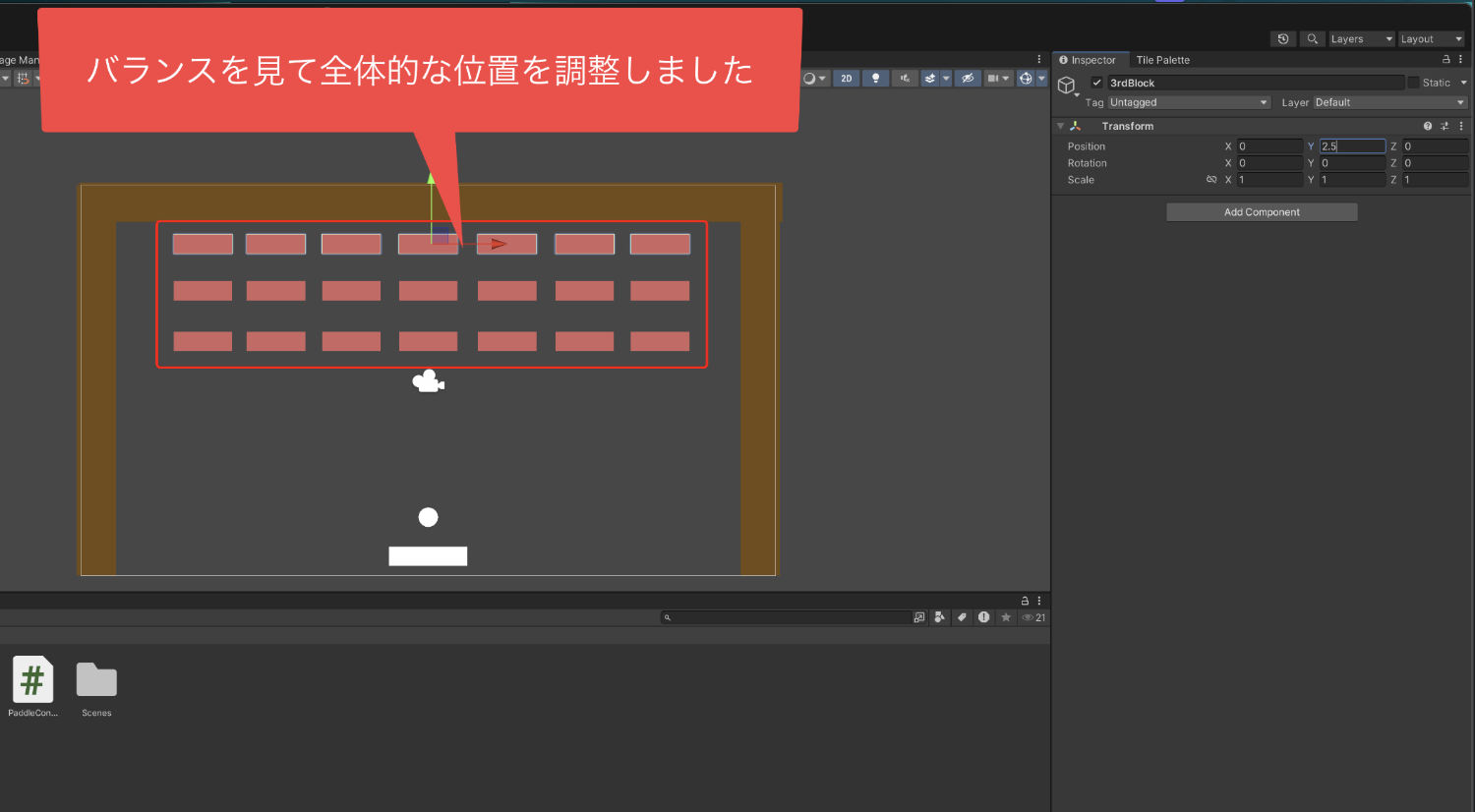The height and width of the screenshot is (812, 1475).
Task: Click the 3rdBlock name field
Action: (x=1256, y=83)
